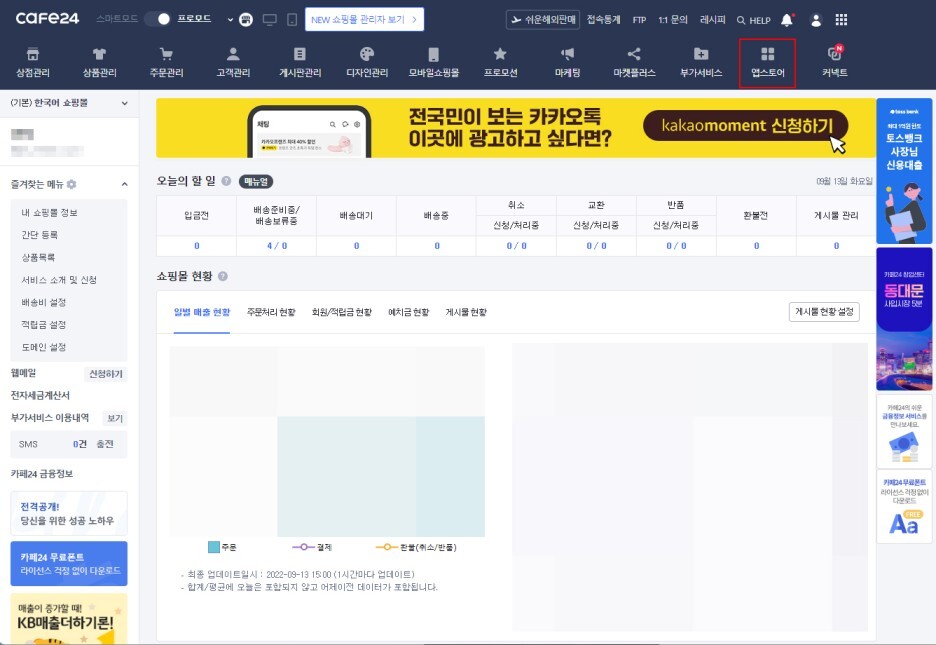This screenshot has width=936, height=645.
Task: Open the 상품관리 product management icon
Action: [99, 55]
